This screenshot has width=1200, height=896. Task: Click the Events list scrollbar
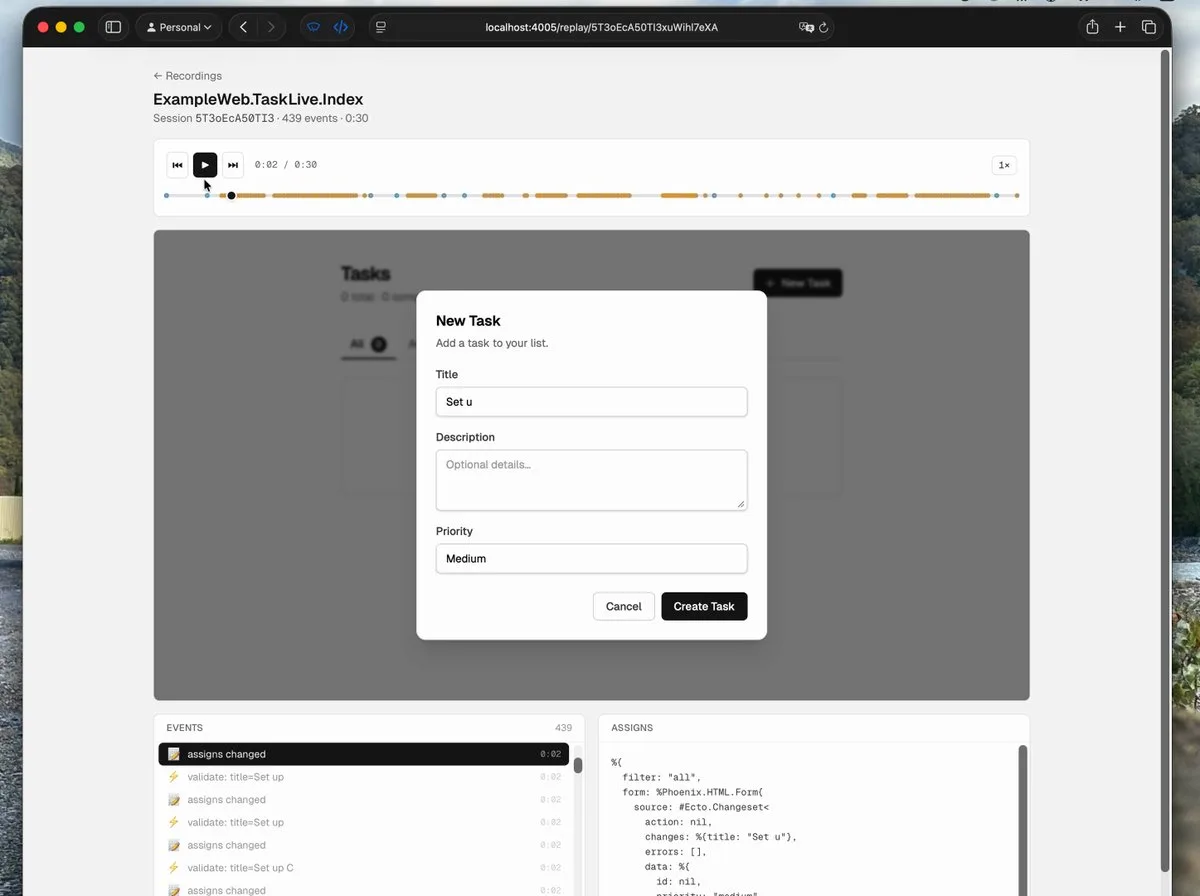point(578,765)
